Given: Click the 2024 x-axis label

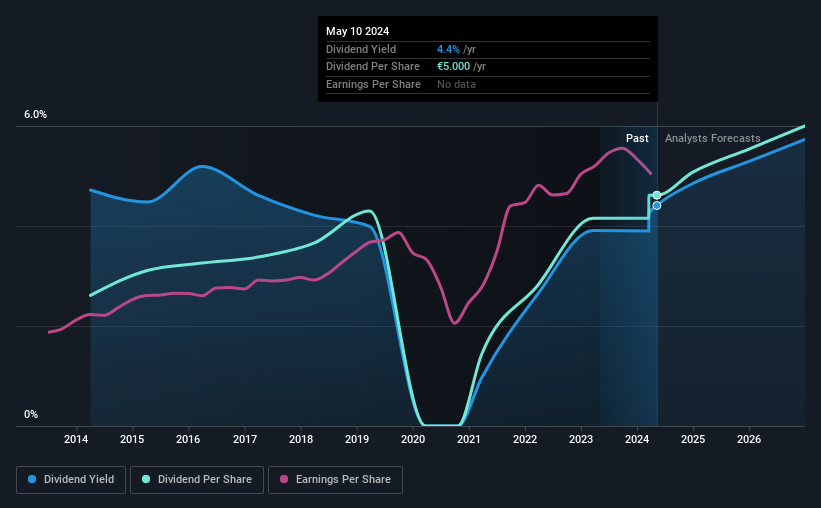Looking at the screenshot, I should [x=637, y=439].
